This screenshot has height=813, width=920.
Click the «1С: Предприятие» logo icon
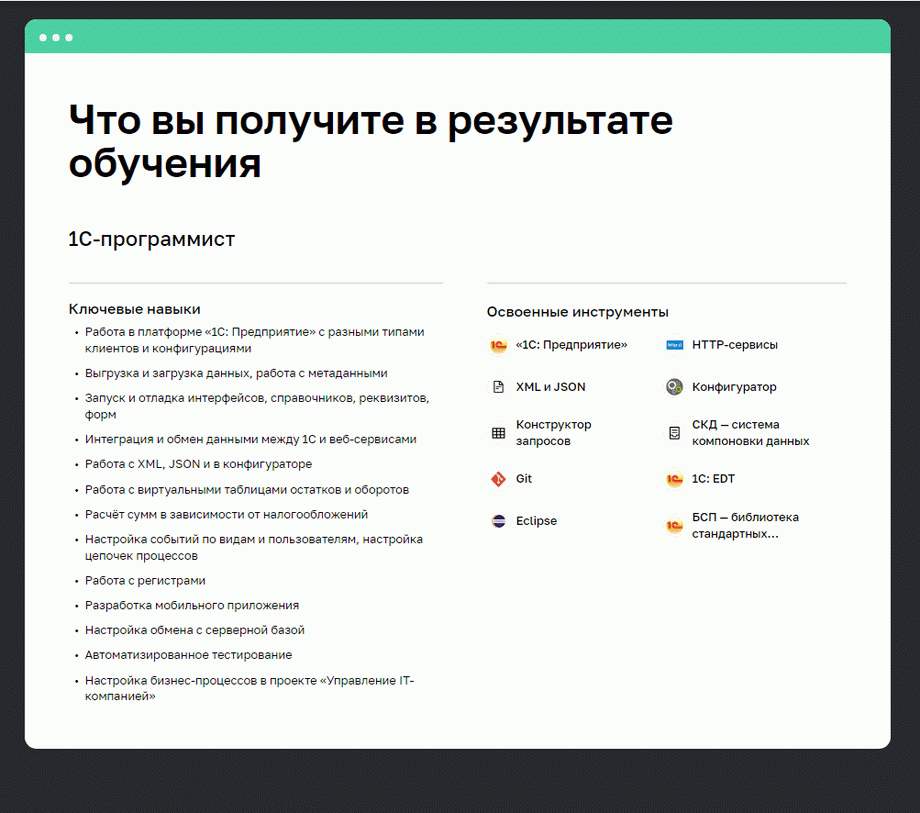point(498,345)
